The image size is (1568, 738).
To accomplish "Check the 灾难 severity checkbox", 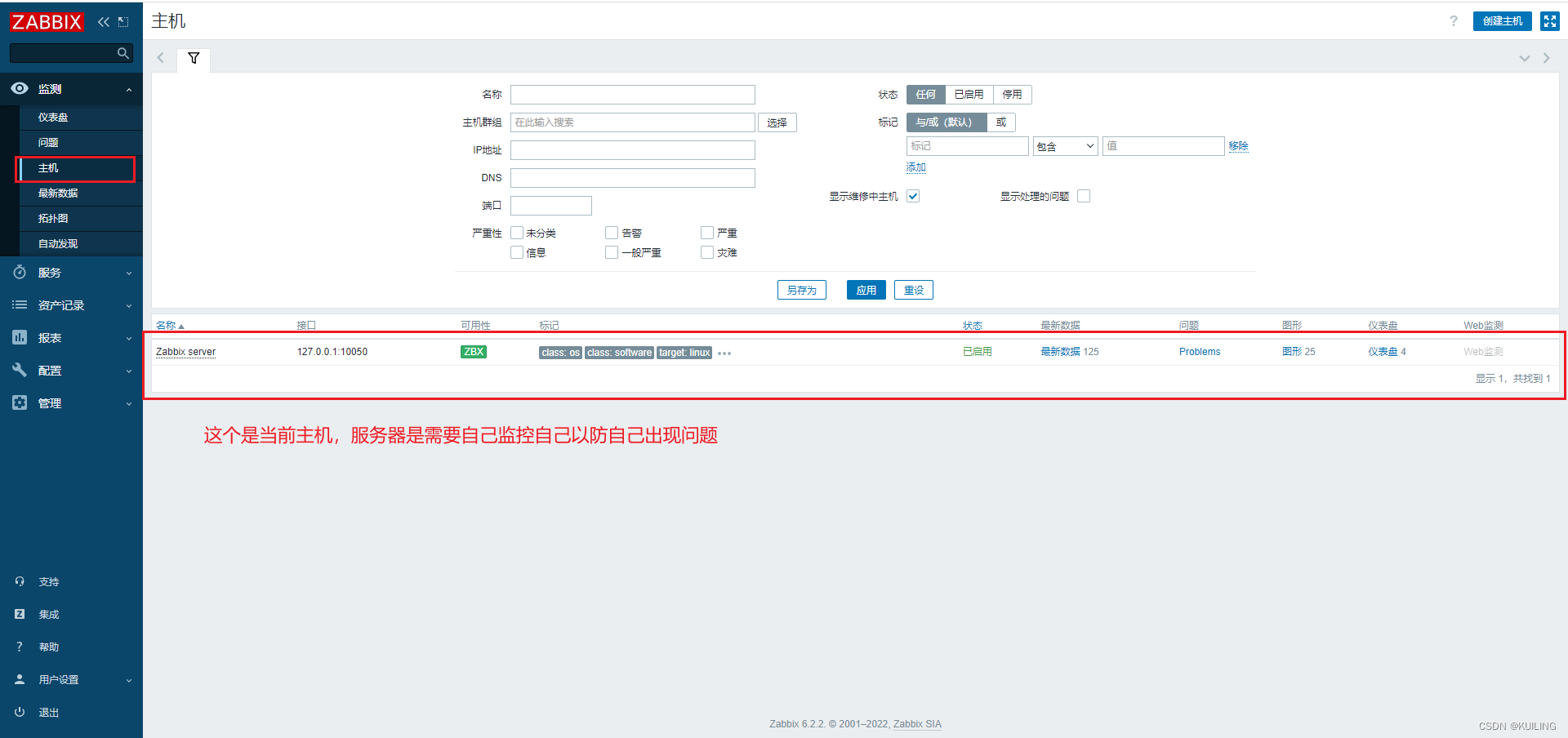I will (707, 252).
